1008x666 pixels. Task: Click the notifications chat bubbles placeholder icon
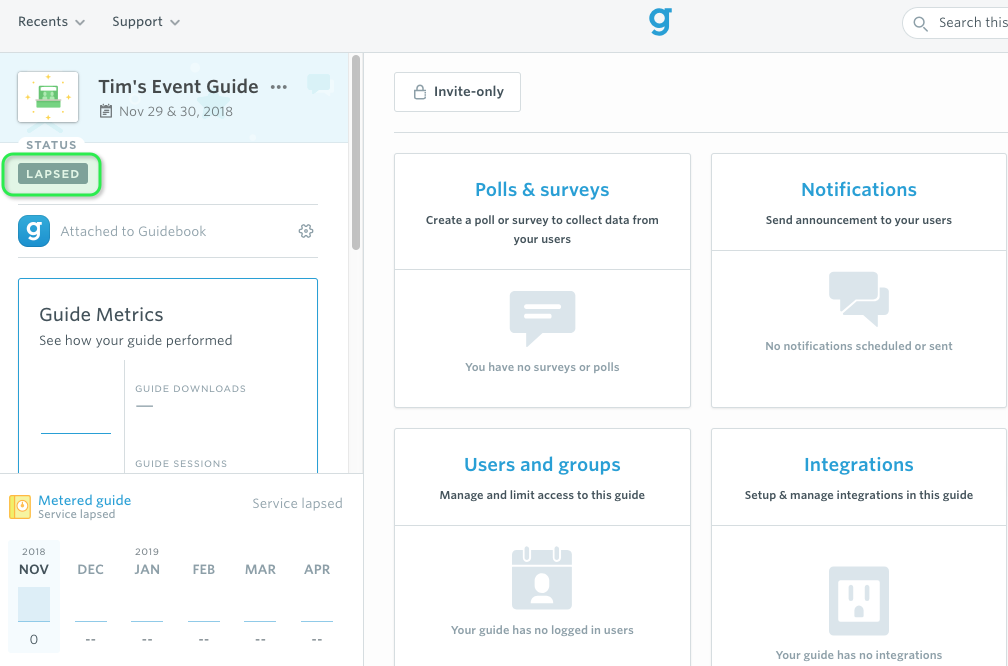click(859, 298)
